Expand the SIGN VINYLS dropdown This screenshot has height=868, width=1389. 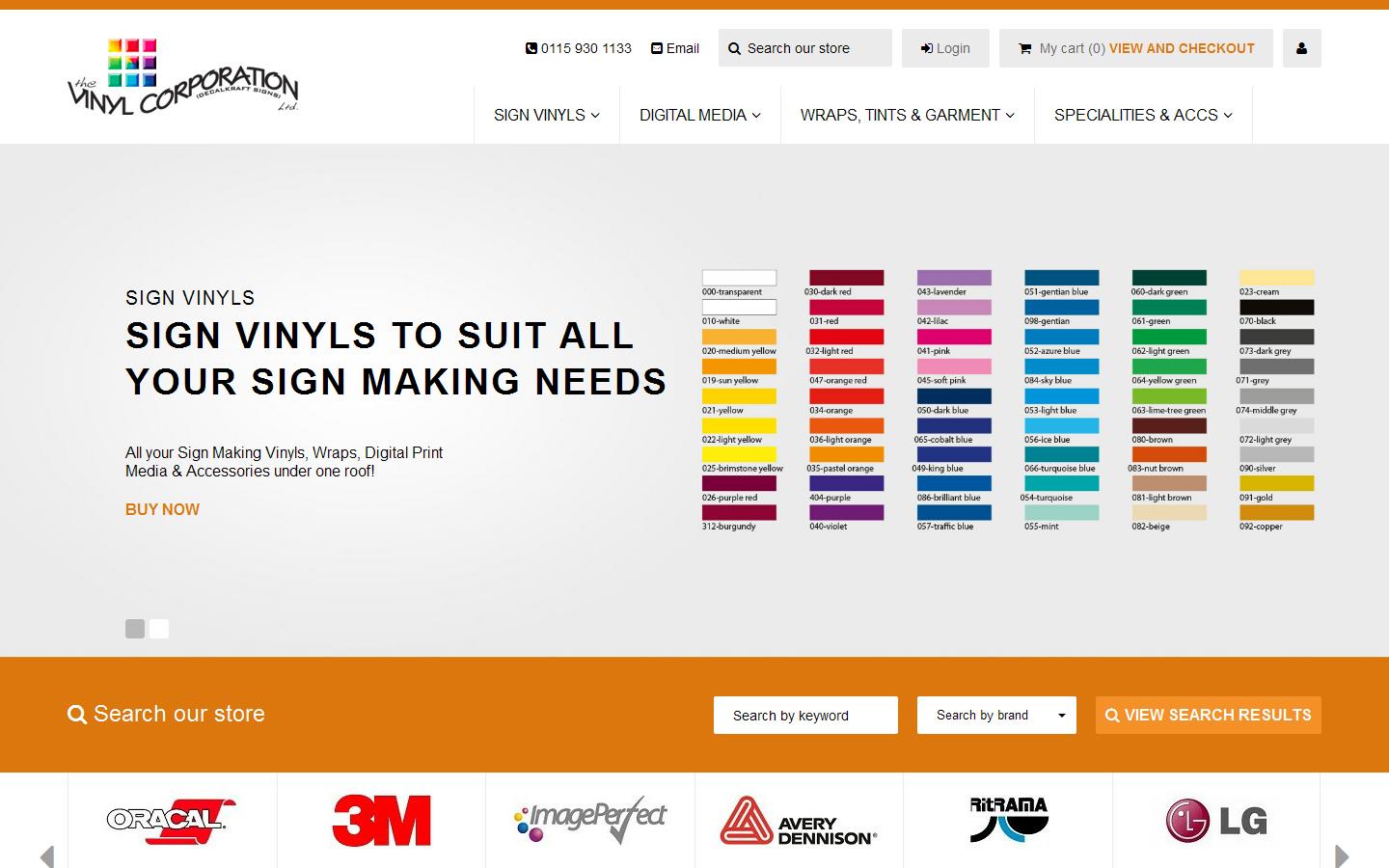click(546, 115)
